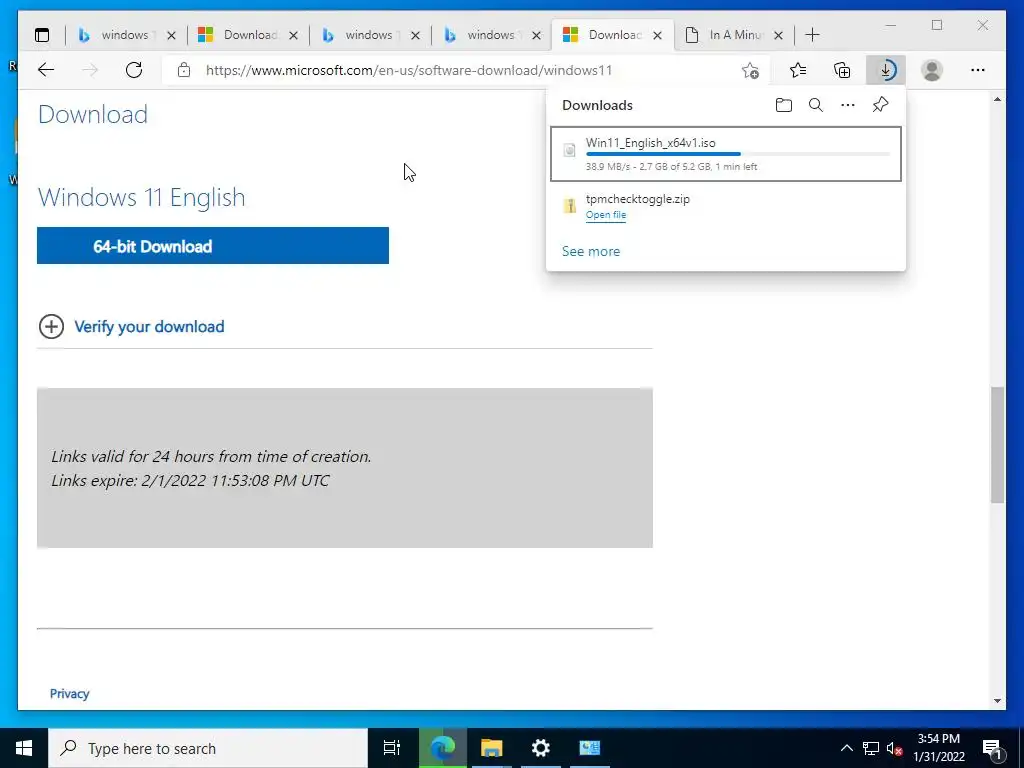The width and height of the screenshot is (1024, 768).
Task: Open the Collections icon
Action: pyautogui.click(x=842, y=70)
